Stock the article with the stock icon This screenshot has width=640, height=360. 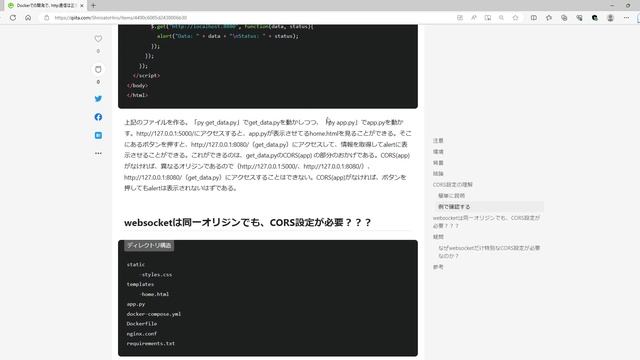(98, 69)
